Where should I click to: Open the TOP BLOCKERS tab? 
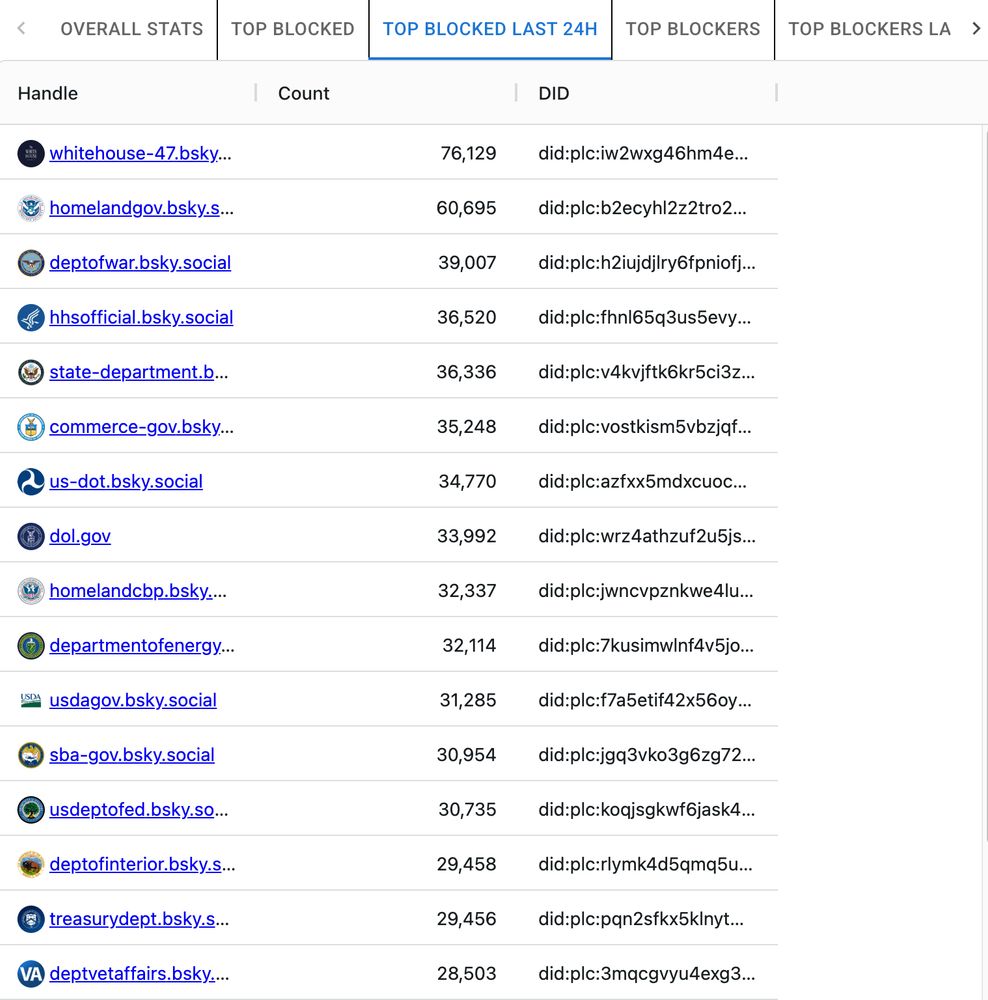pyautogui.click(x=693, y=29)
